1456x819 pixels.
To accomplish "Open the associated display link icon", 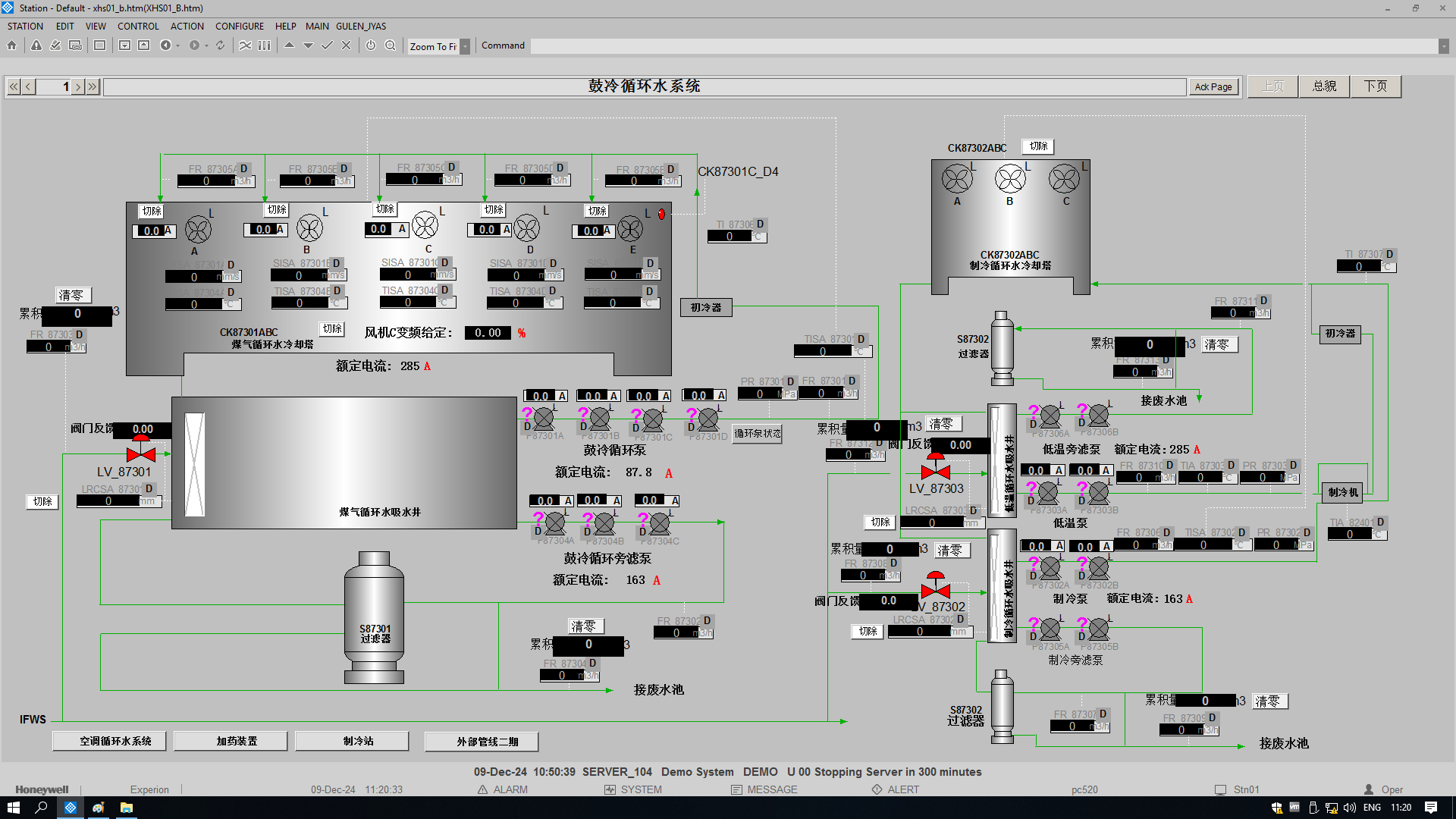I will pyautogui.click(x=75, y=45).
